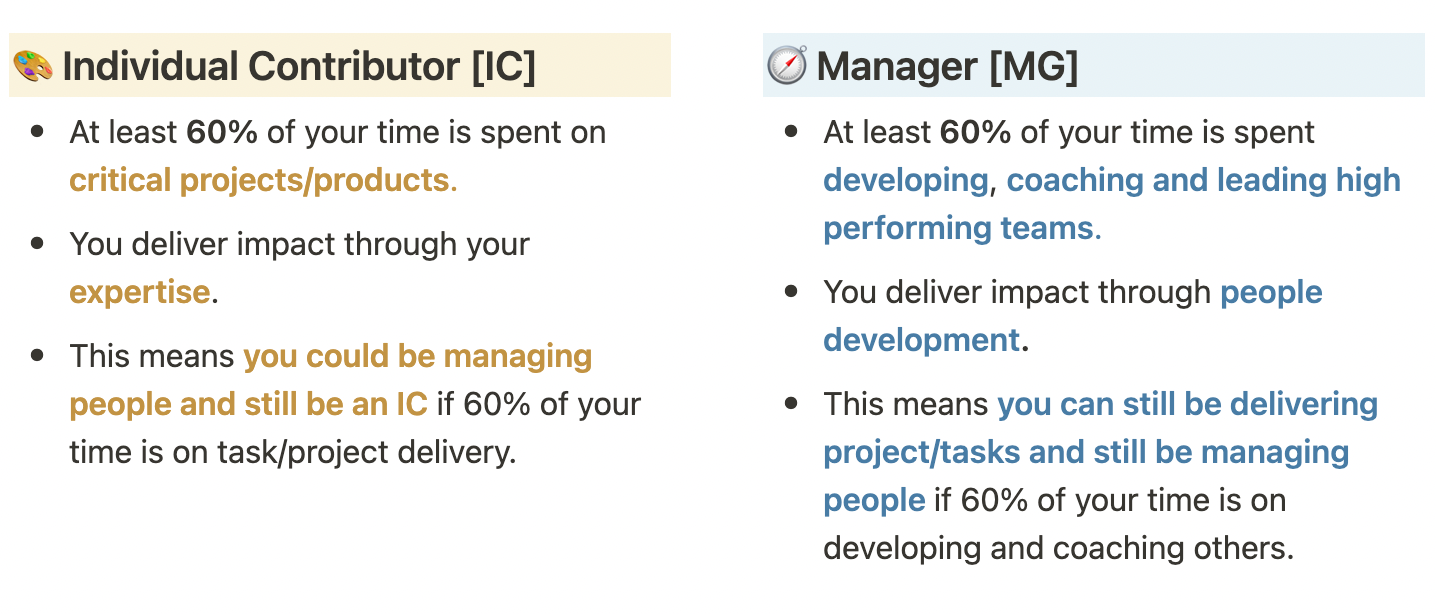Click the compass emoji icon

(x=787, y=66)
